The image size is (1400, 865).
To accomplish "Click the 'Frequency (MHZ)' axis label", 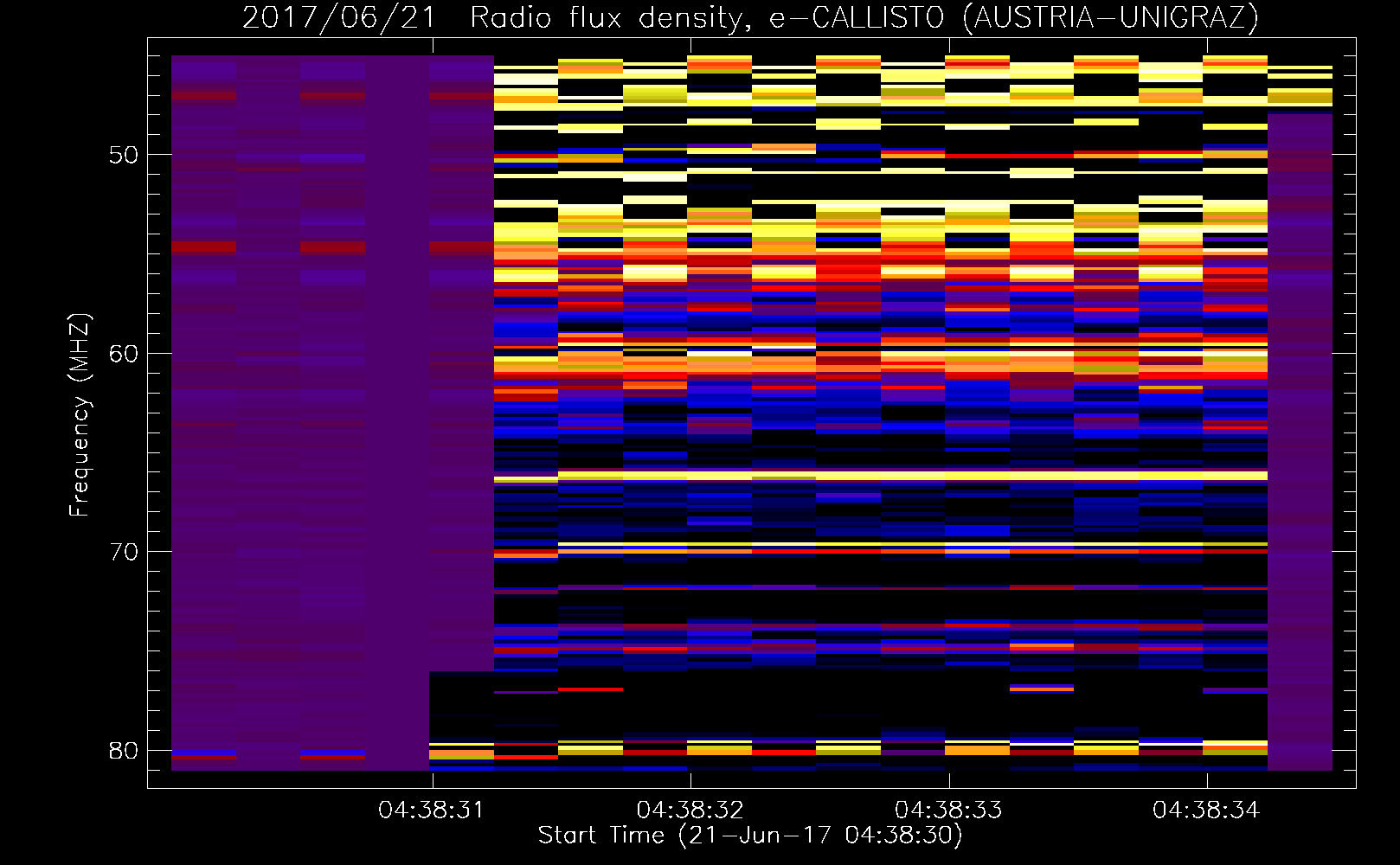I will 79,414.
